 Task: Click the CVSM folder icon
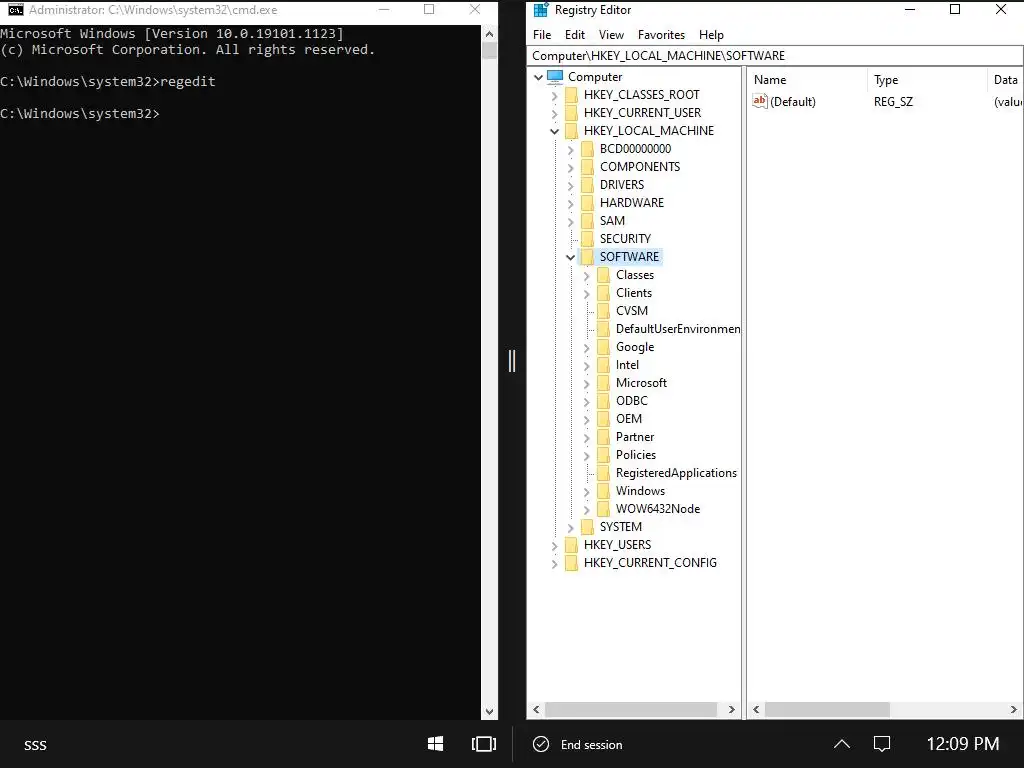(603, 311)
